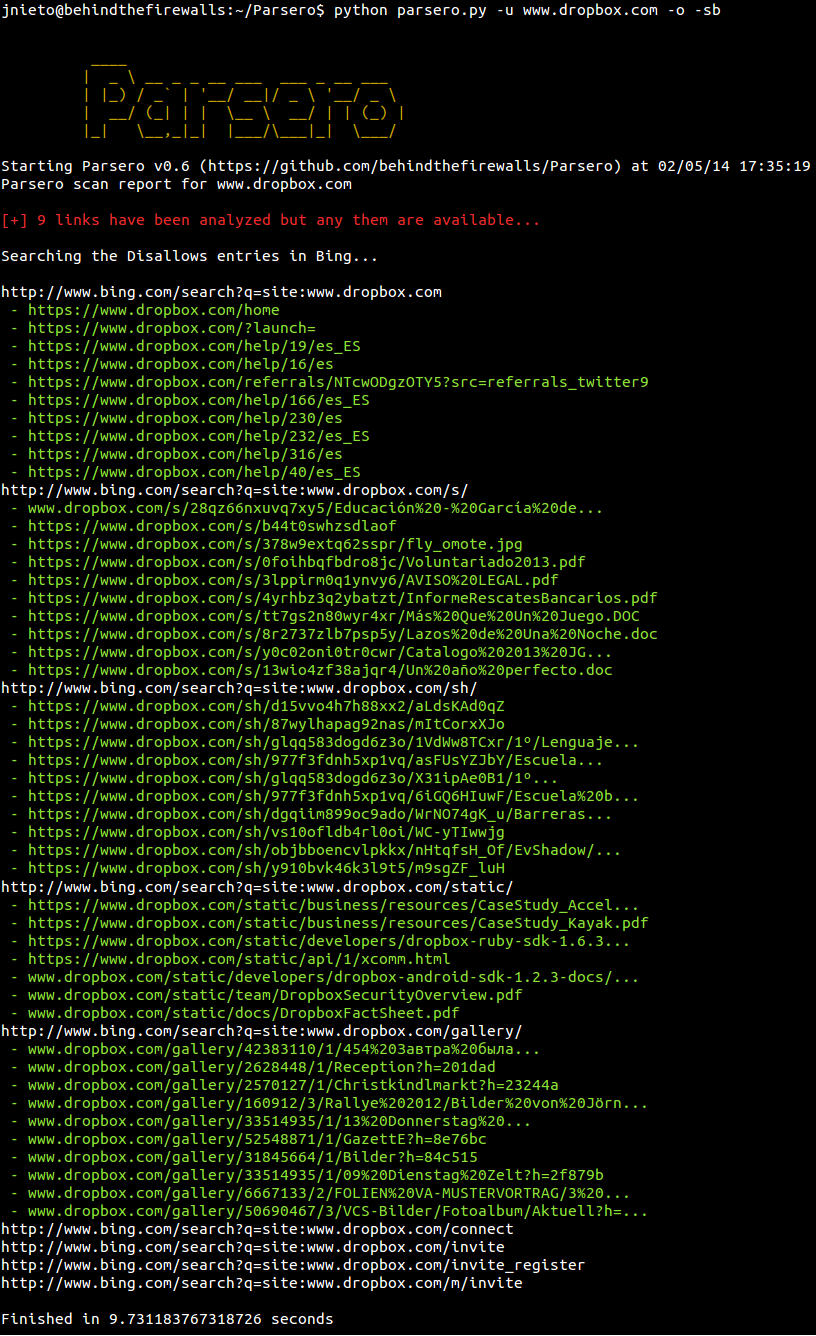Viewport: 816px width, 1336px height.
Task: Open Bing search link for dropbox.com/gallery/
Action: [262, 1030]
